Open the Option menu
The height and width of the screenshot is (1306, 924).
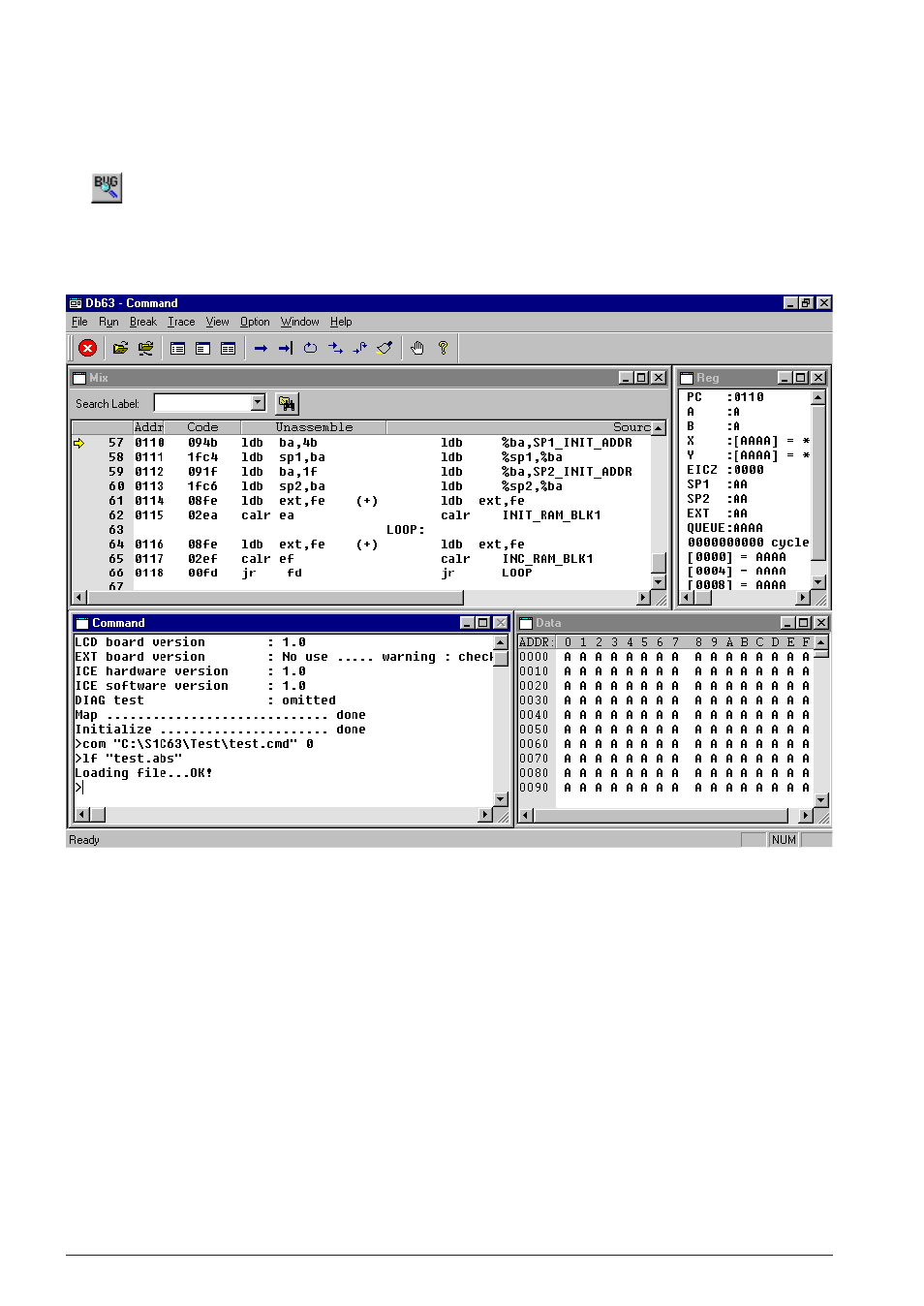click(x=255, y=322)
